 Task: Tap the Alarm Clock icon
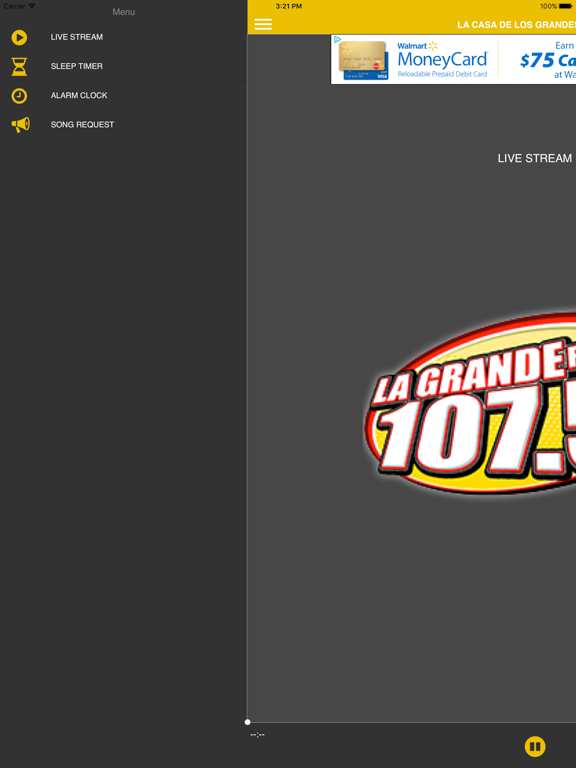[x=19, y=96]
